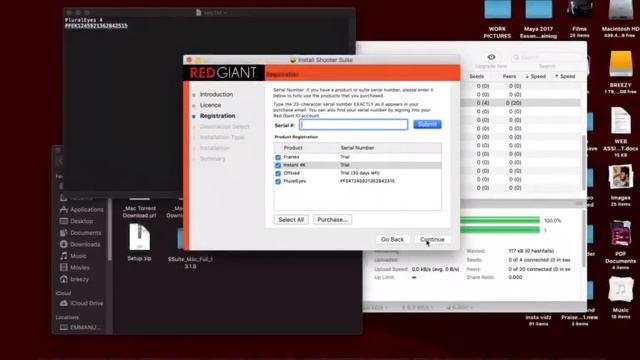Open the PDF Documents desktop folder
640x360 pixels.
click(x=620, y=245)
